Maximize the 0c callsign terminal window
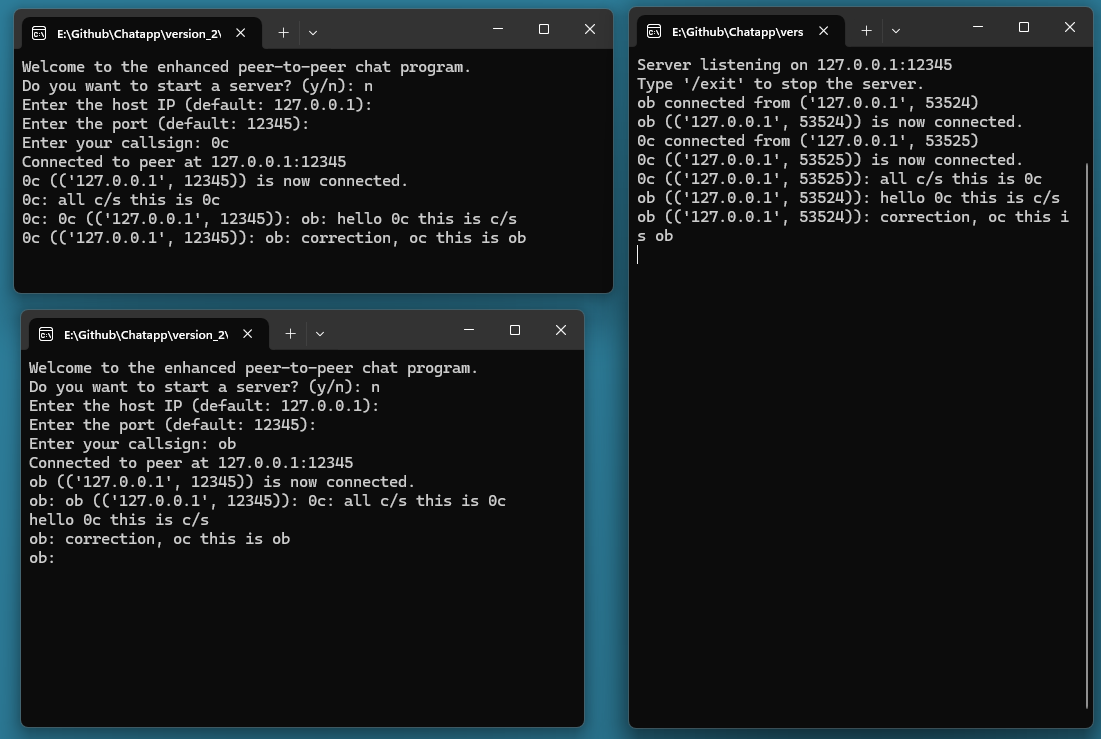1101x739 pixels. coord(544,29)
